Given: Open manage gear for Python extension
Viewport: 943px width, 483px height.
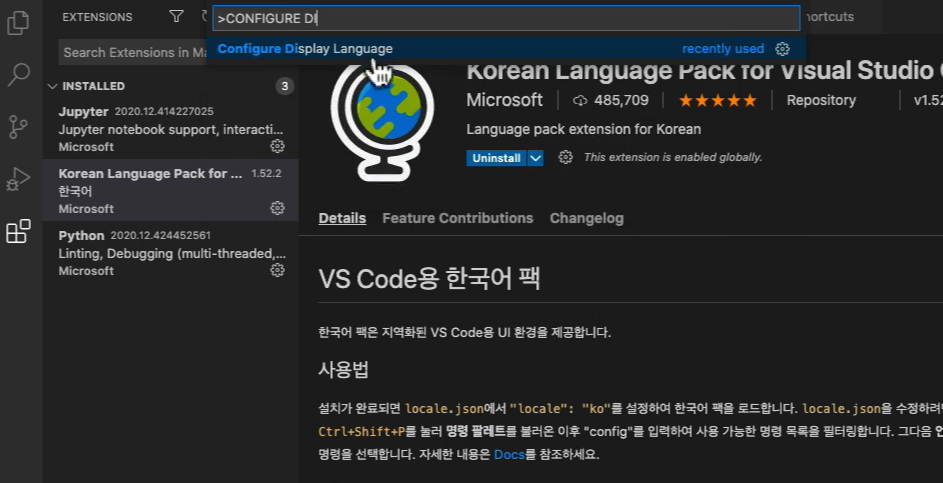Looking at the screenshot, I should point(277,270).
